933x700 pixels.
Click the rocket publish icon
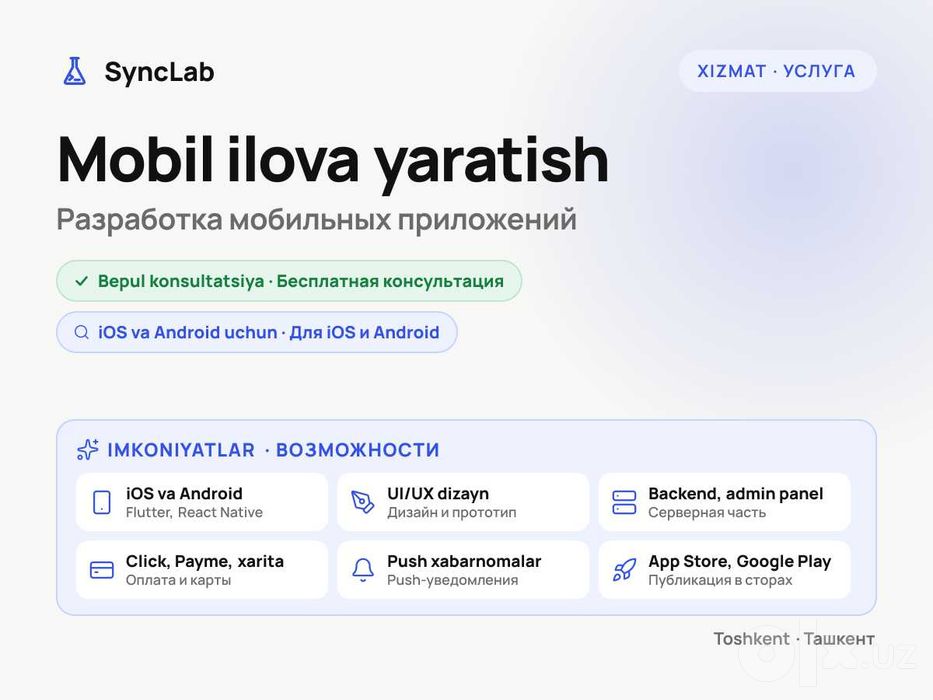(x=624, y=570)
